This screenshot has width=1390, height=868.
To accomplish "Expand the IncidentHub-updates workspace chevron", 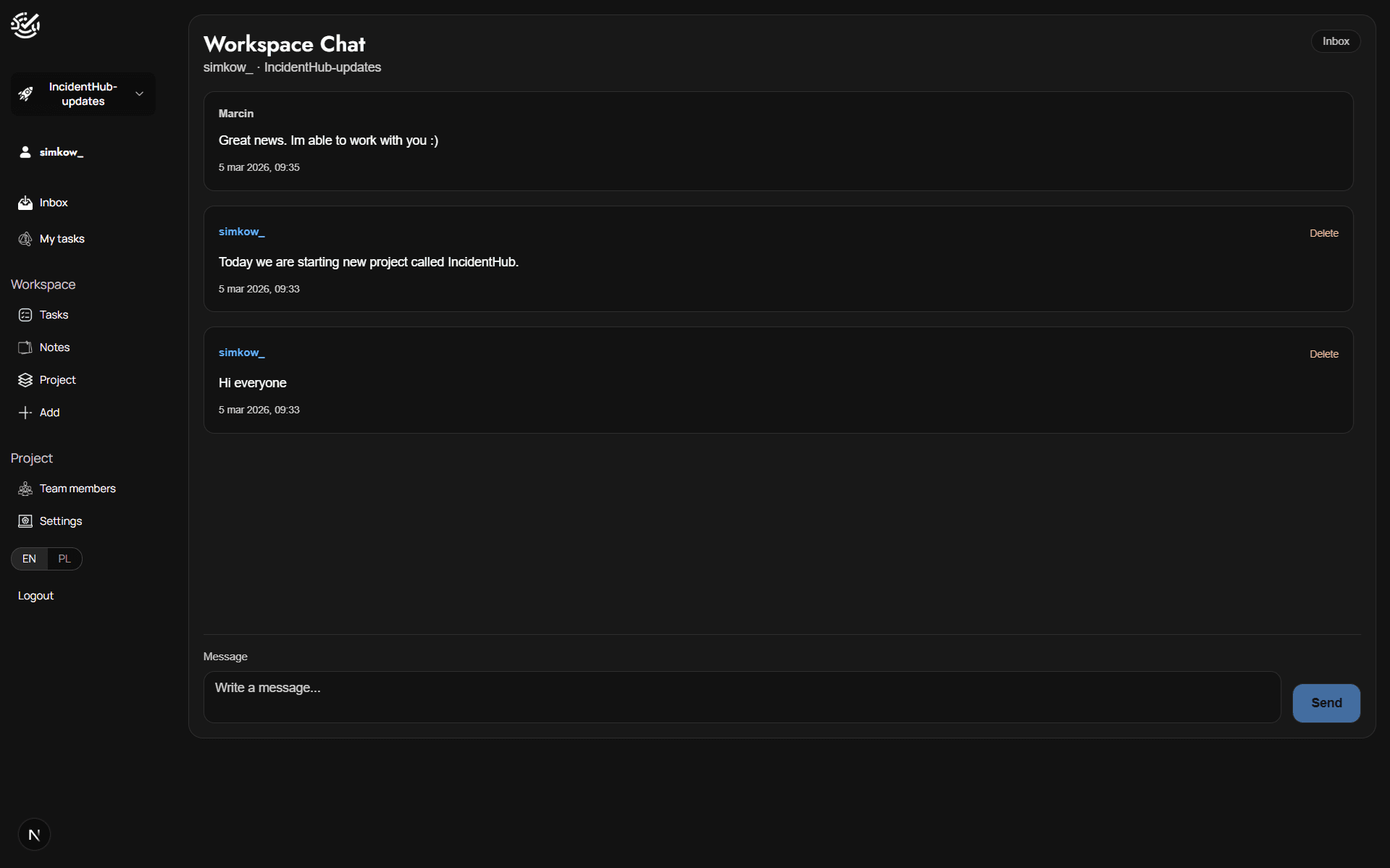I will coord(140,94).
